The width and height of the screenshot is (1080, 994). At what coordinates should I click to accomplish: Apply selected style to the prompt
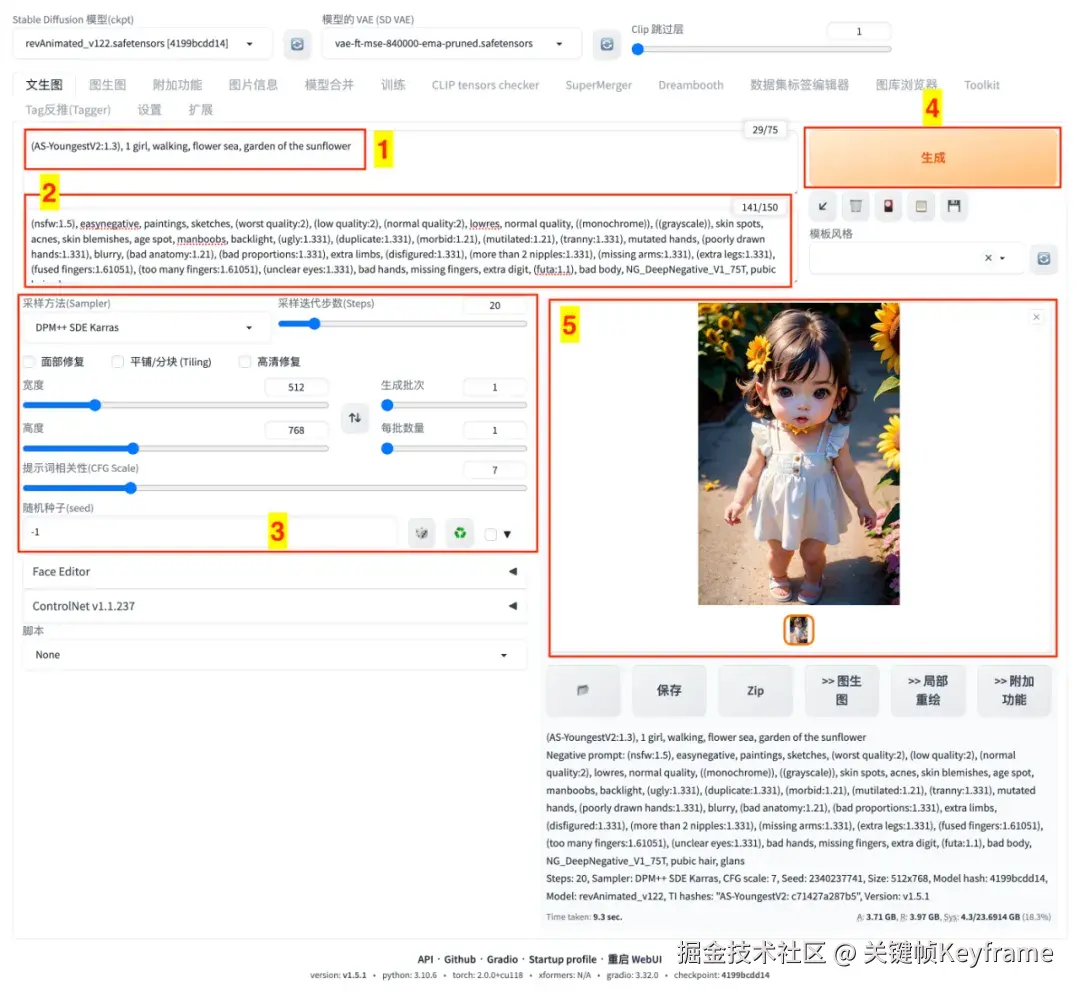(921, 206)
